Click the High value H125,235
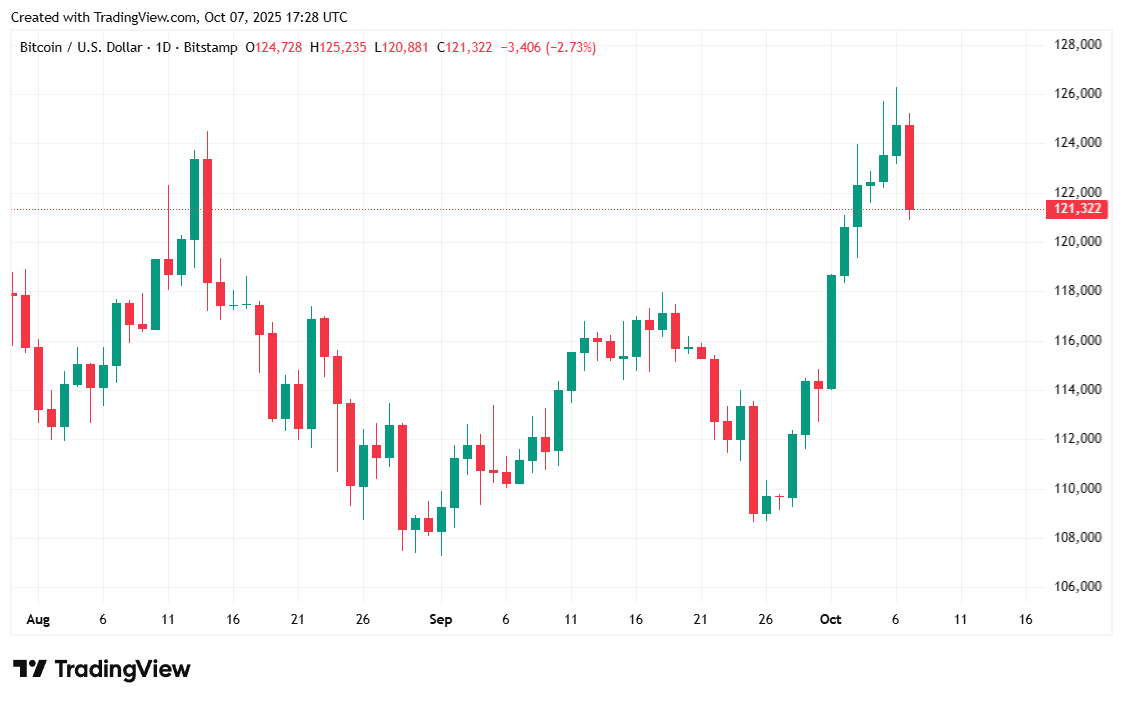1123x703 pixels. pyautogui.click(x=338, y=47)
